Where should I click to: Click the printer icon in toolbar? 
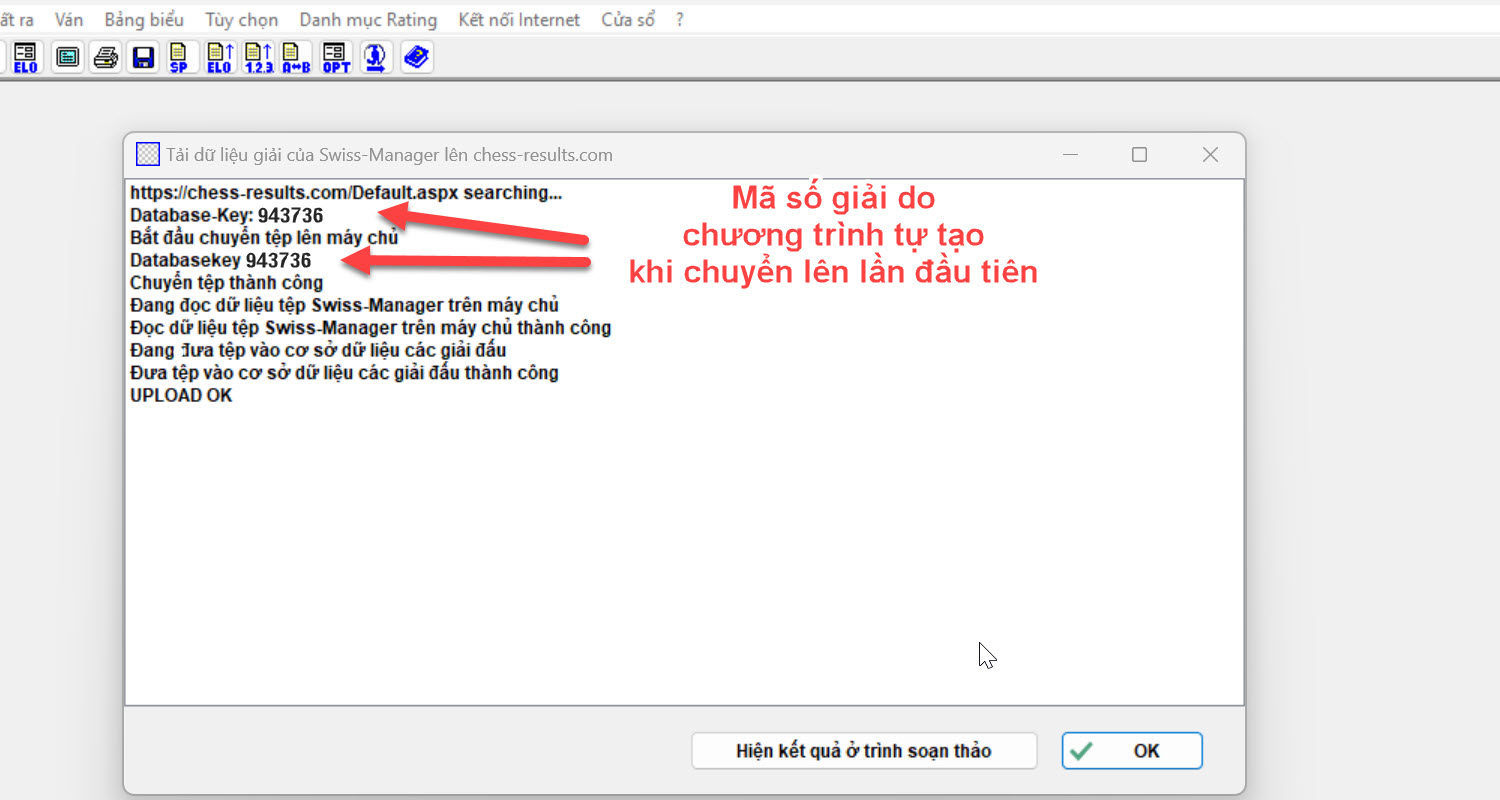pyautogui.click(x=106, y=57)
